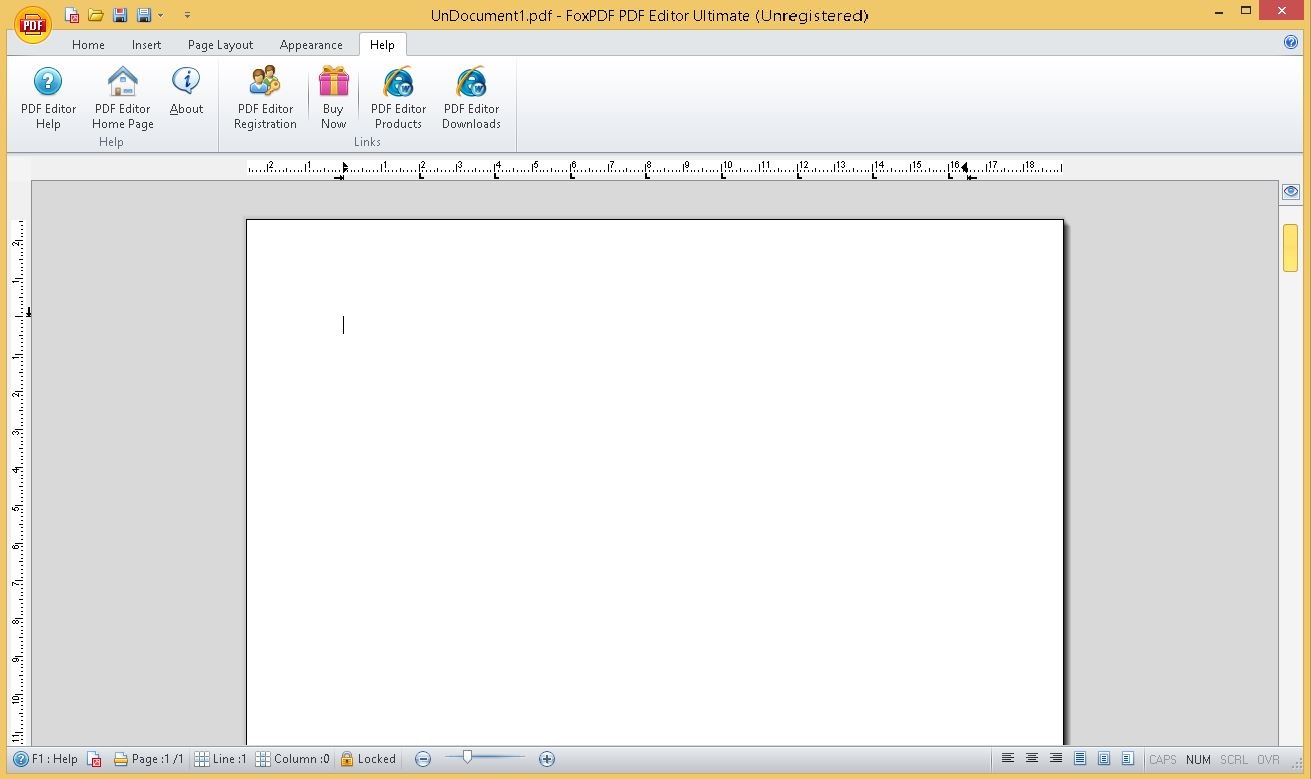Click the zoom out minus button
This screenshot has height=779, width=1311.
pos(423,759)
